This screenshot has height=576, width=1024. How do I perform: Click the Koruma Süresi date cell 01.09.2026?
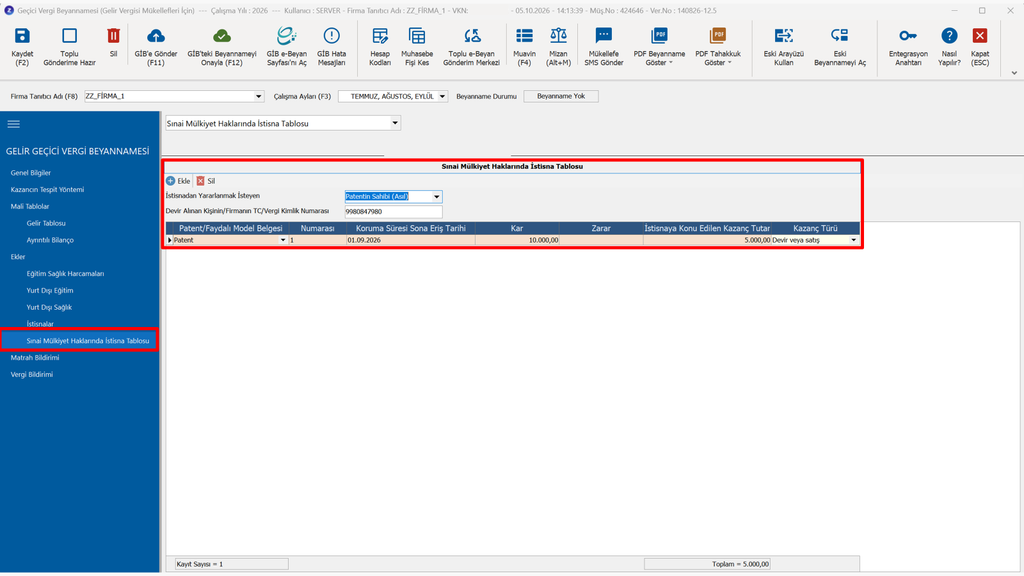click(x=411, y=240)
